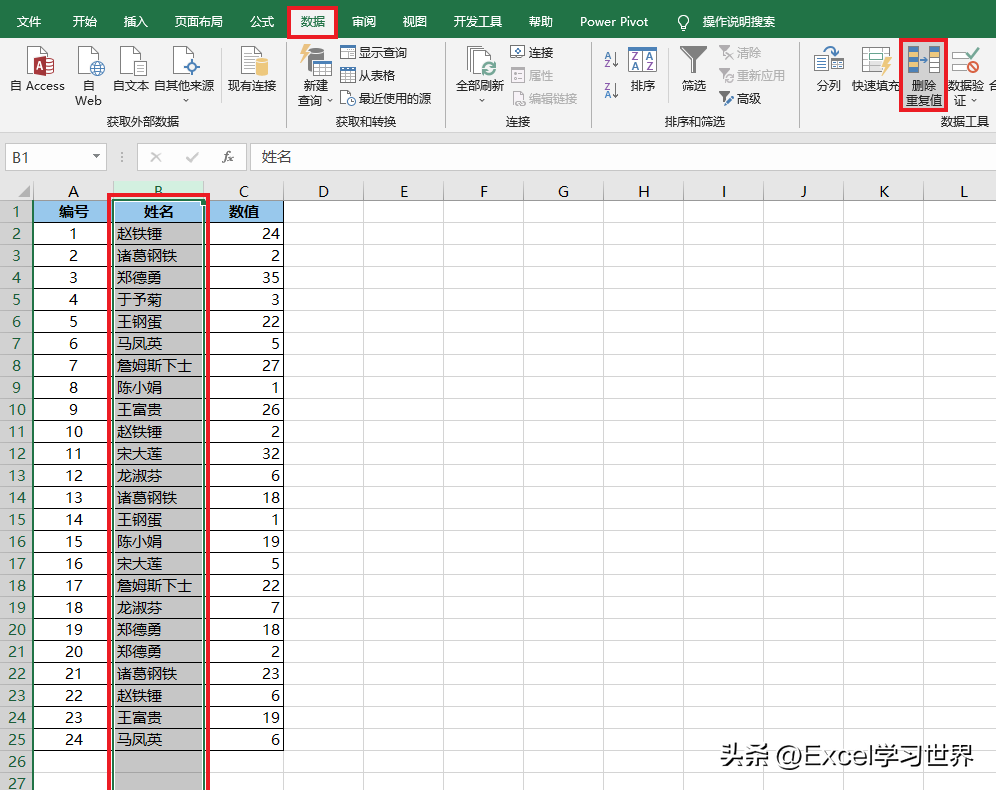Click the lightbulb 操作说明搜索 icon
Viewport: 996px width, 790px height.
tap(683, 22)
